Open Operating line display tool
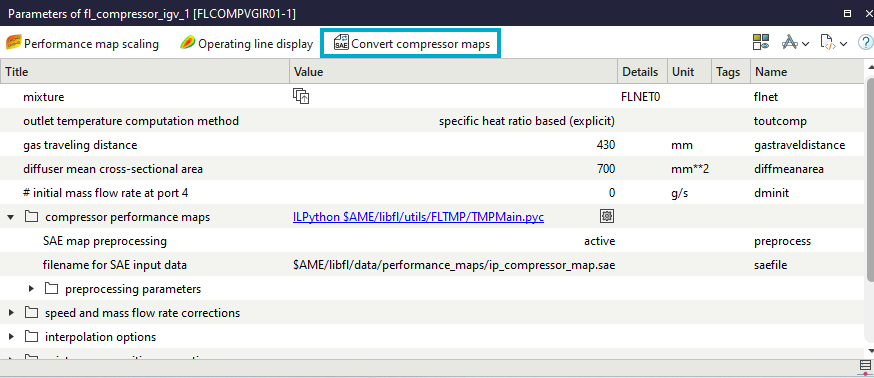This screenshot has height=378, width=874. tap(246, 43)
